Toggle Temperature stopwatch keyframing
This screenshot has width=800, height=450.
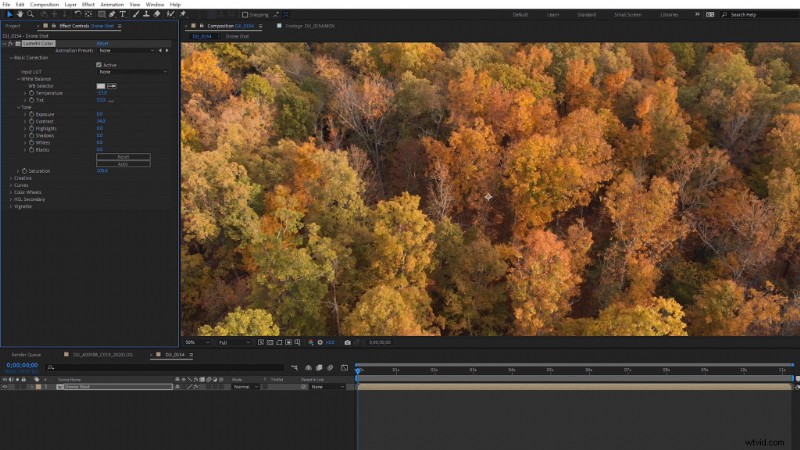32,93
